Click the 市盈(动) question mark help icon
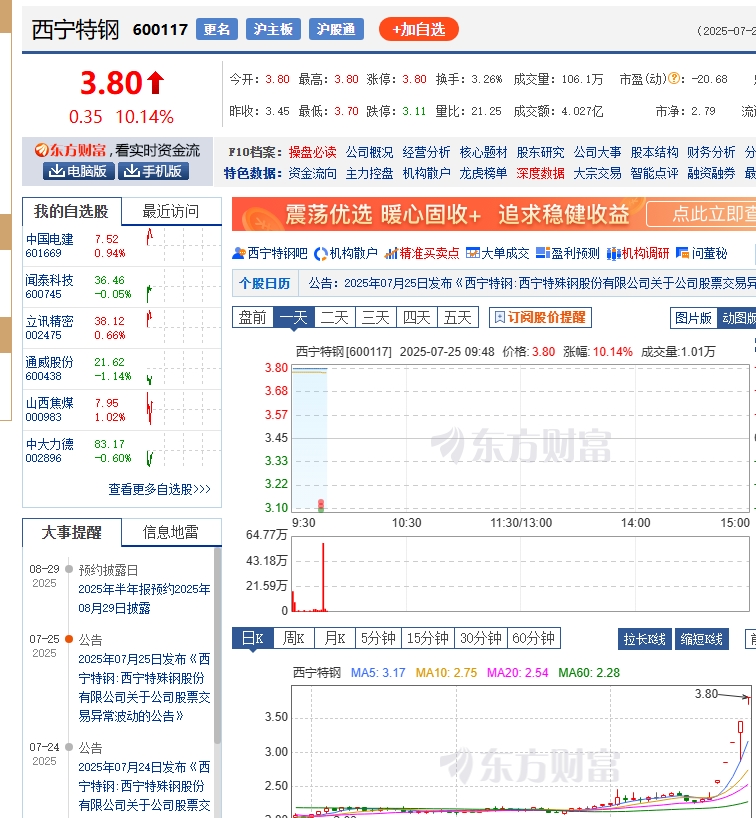The height and width of the screenshot is (818, 756). coord(674,79)
